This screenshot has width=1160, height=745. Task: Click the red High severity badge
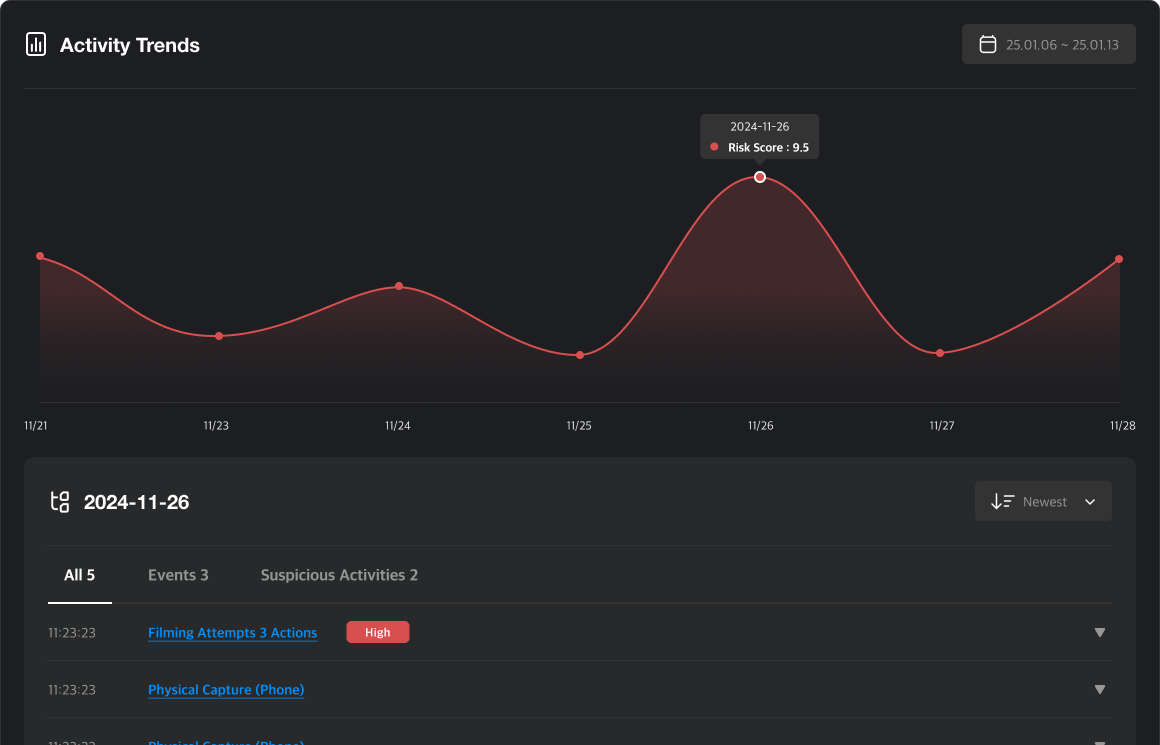pos(377,632)
